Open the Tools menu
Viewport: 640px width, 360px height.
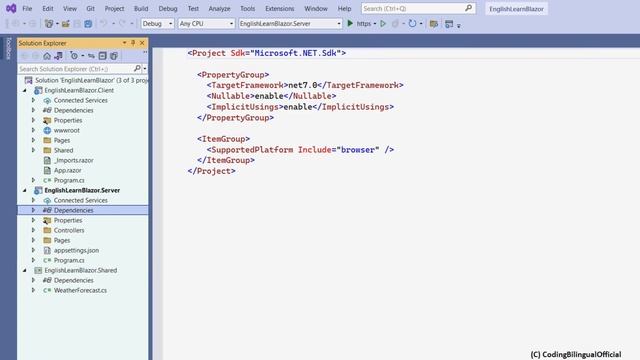point(247,8)
